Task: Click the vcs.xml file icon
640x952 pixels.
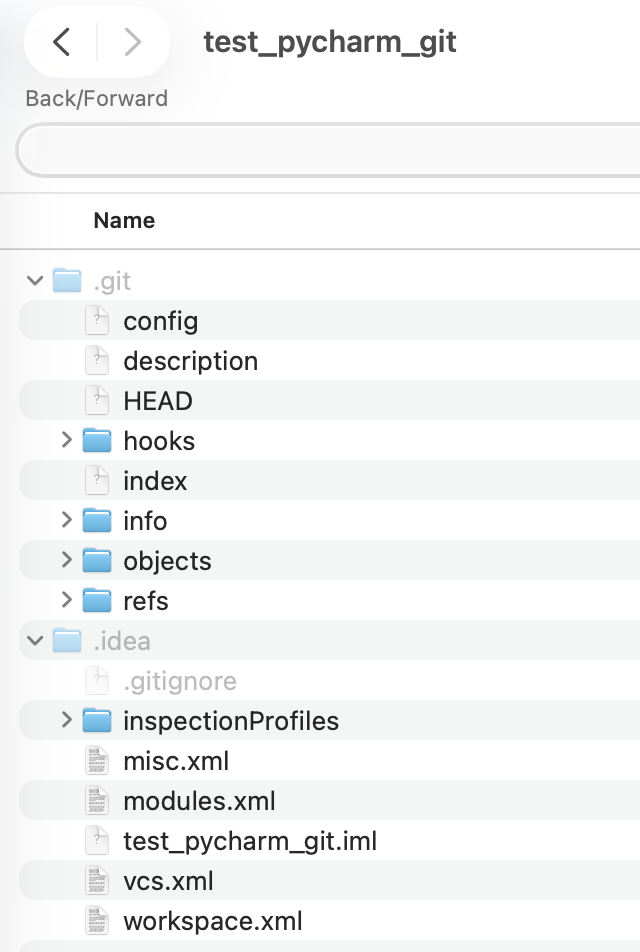Action: [x=97, y=881]
